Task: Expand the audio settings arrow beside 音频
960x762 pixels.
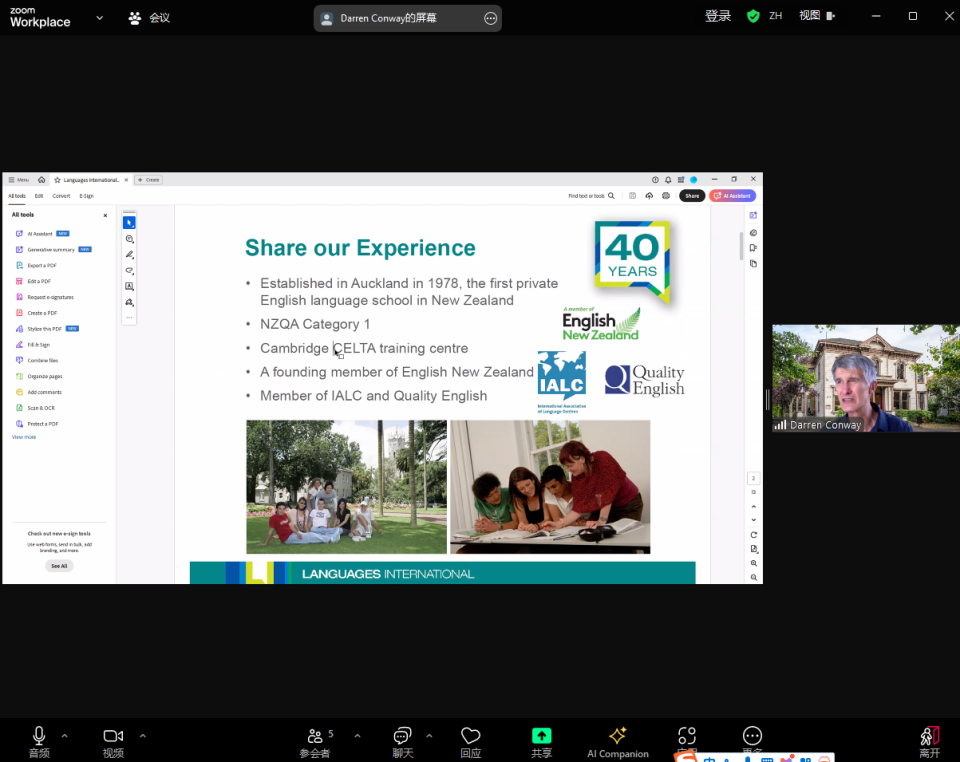Action: pyautogui.click(x=65, y=736)
